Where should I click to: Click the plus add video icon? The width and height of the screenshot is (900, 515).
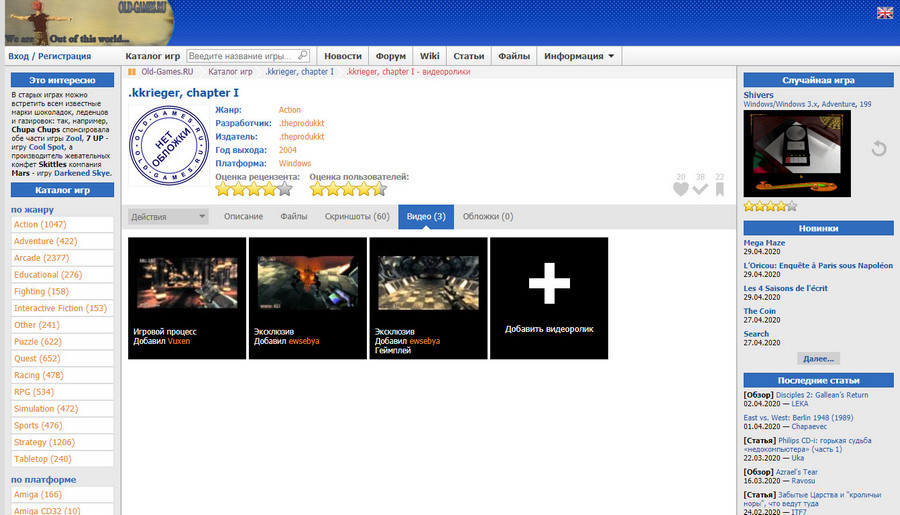click(x=549, y=283)
